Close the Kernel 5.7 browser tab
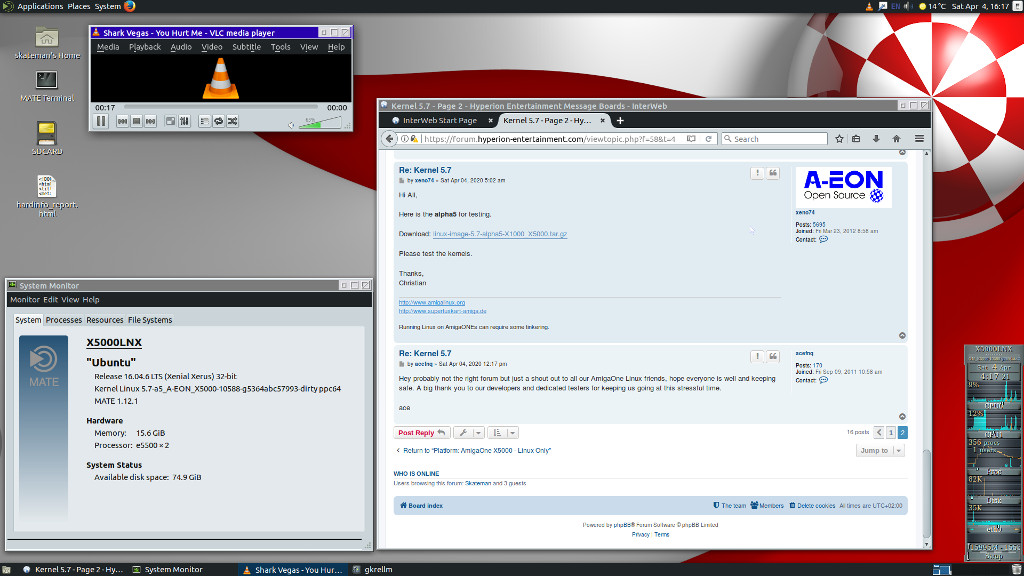 click(603, 120)
